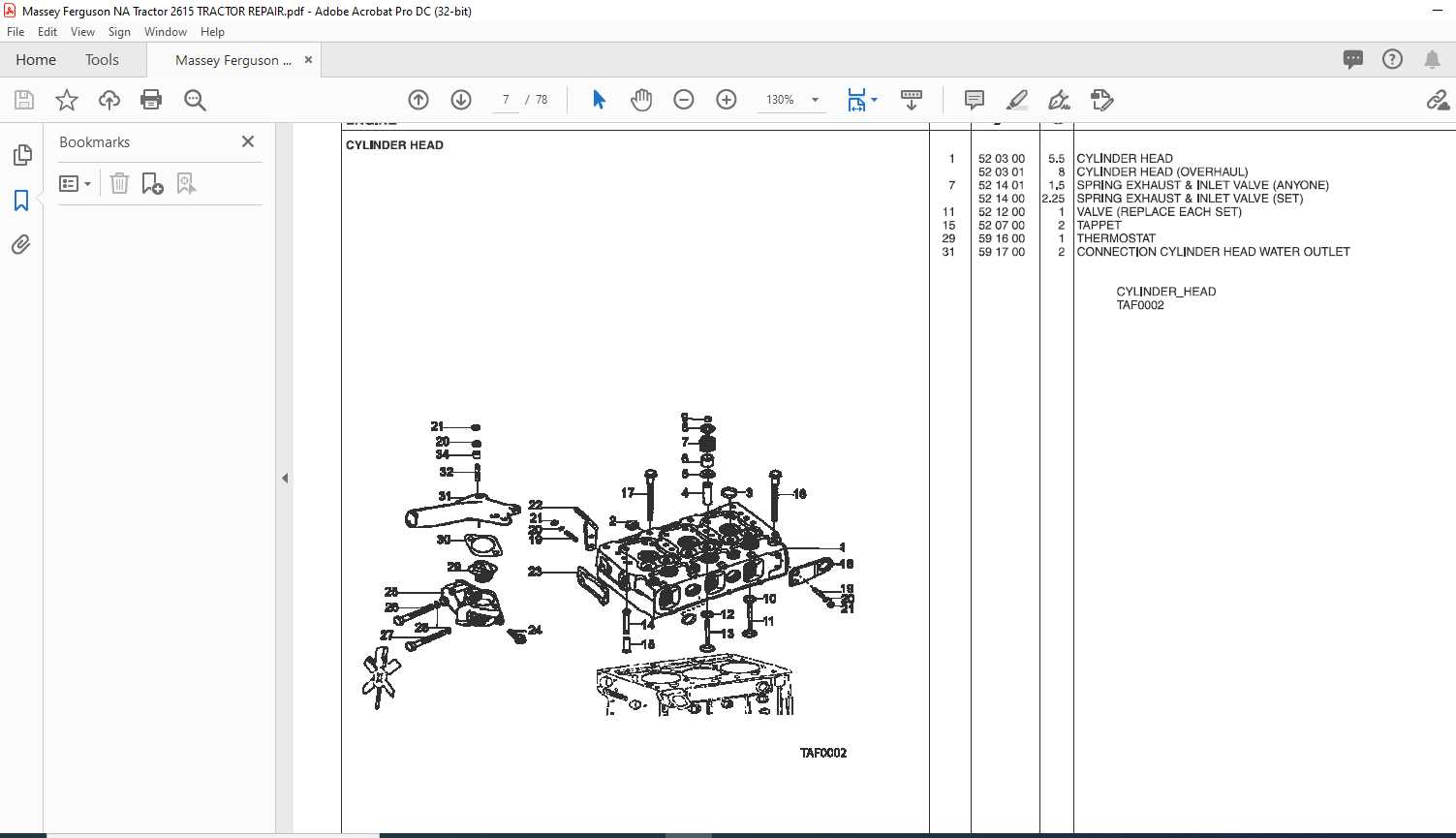Click the stamp tool icon
1456x838 pixels.
point(1101,100)
